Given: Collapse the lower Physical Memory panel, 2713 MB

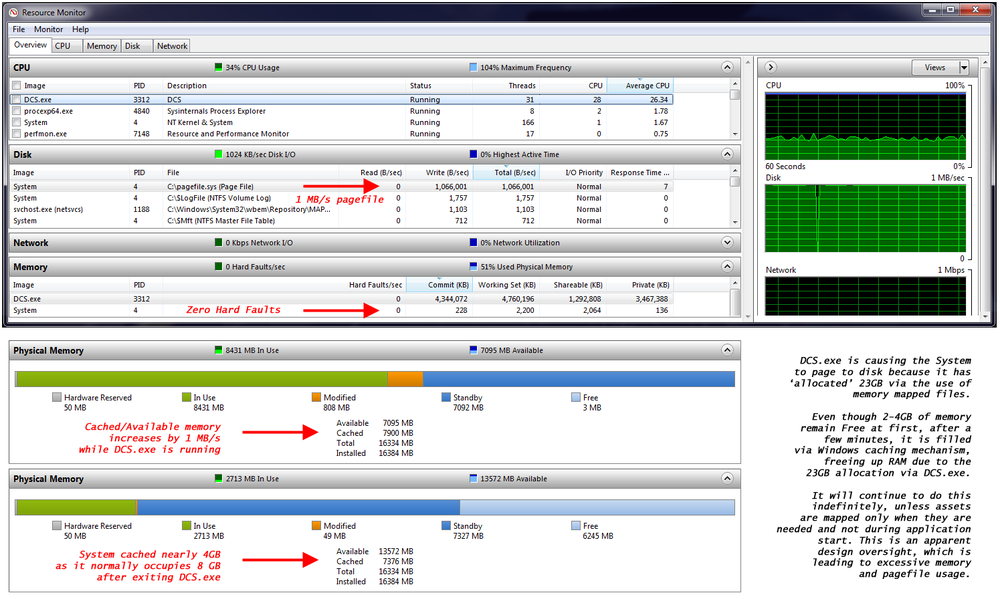Looking at the screenshot, I should tap(727, 478).
